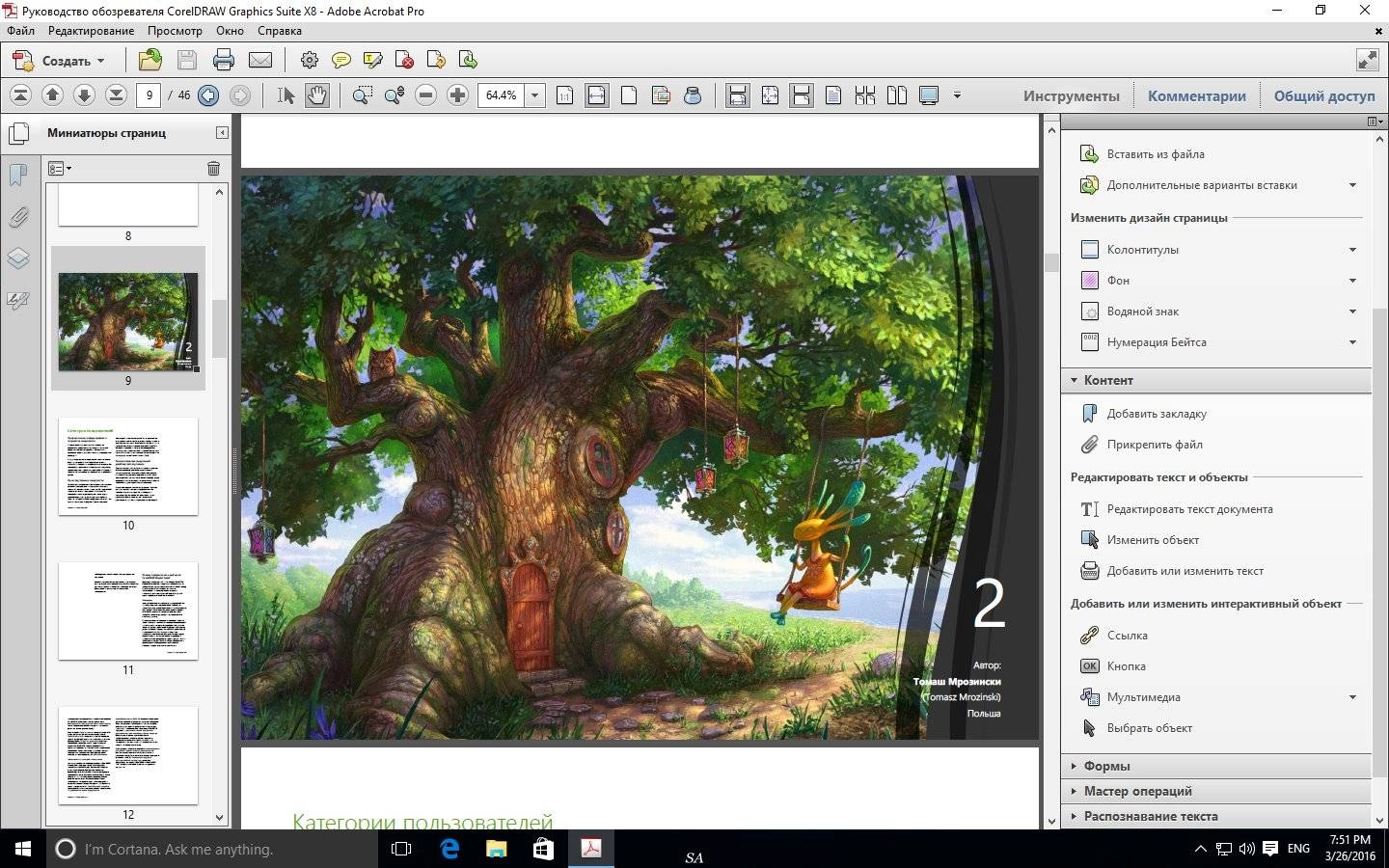Viewport: 1389px width, 868px height.
Task: Open the Создать dropdown
Action: pos(59,61)
